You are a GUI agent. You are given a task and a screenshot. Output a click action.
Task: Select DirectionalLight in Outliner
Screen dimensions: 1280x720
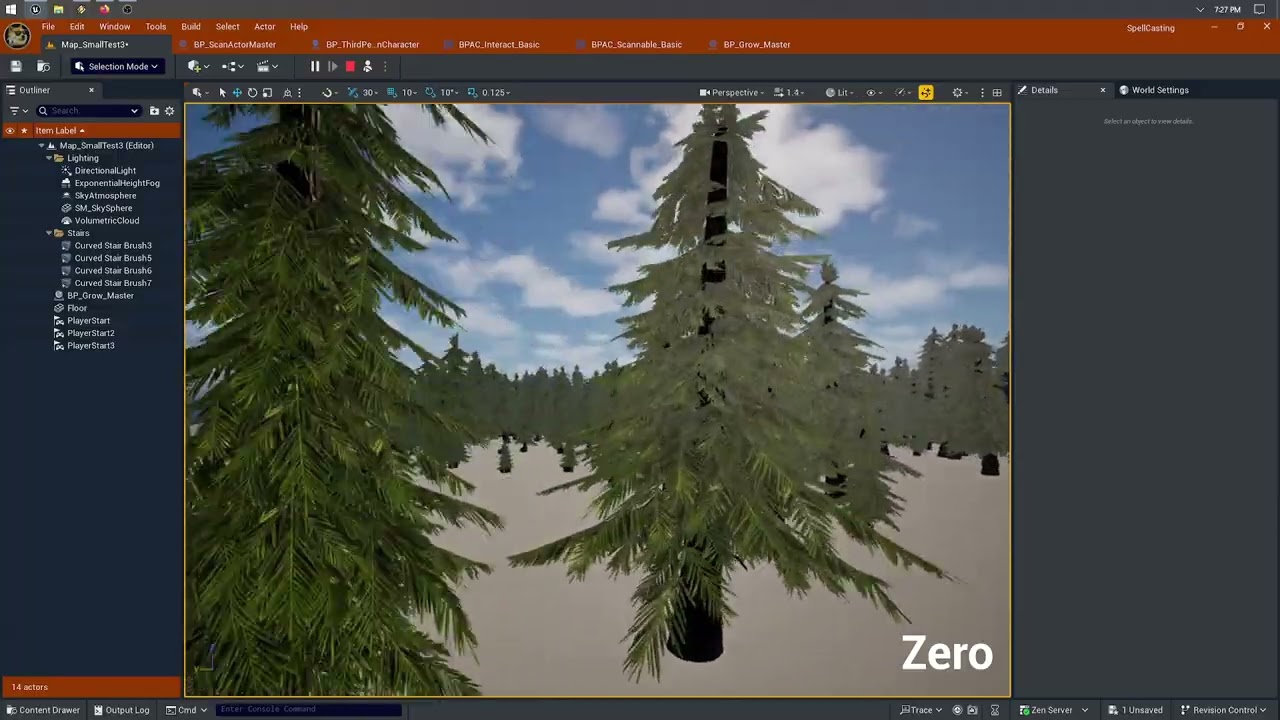click(105, 171)
